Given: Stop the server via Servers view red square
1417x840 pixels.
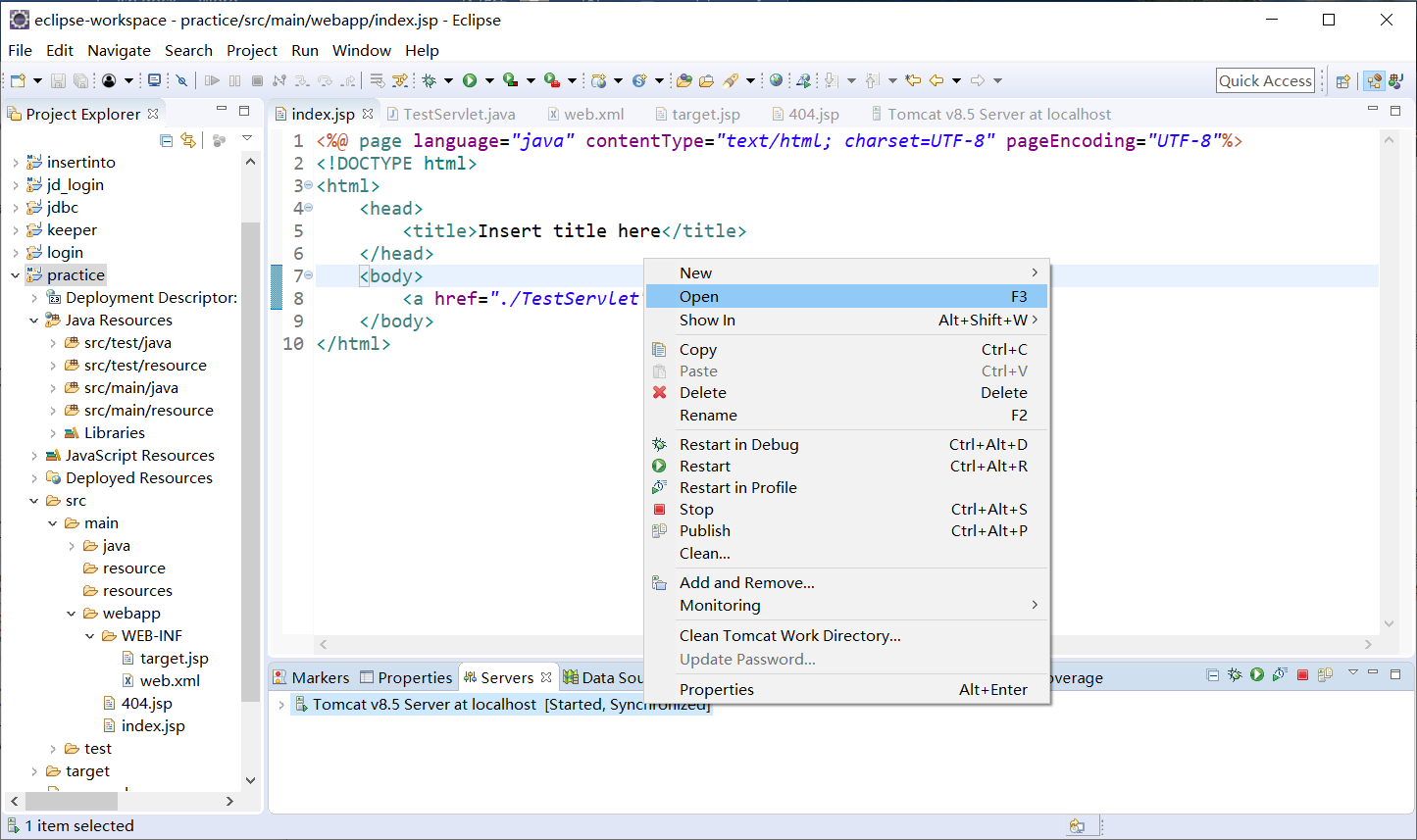Looking at the screenshot, I should tap(1302, 675).
